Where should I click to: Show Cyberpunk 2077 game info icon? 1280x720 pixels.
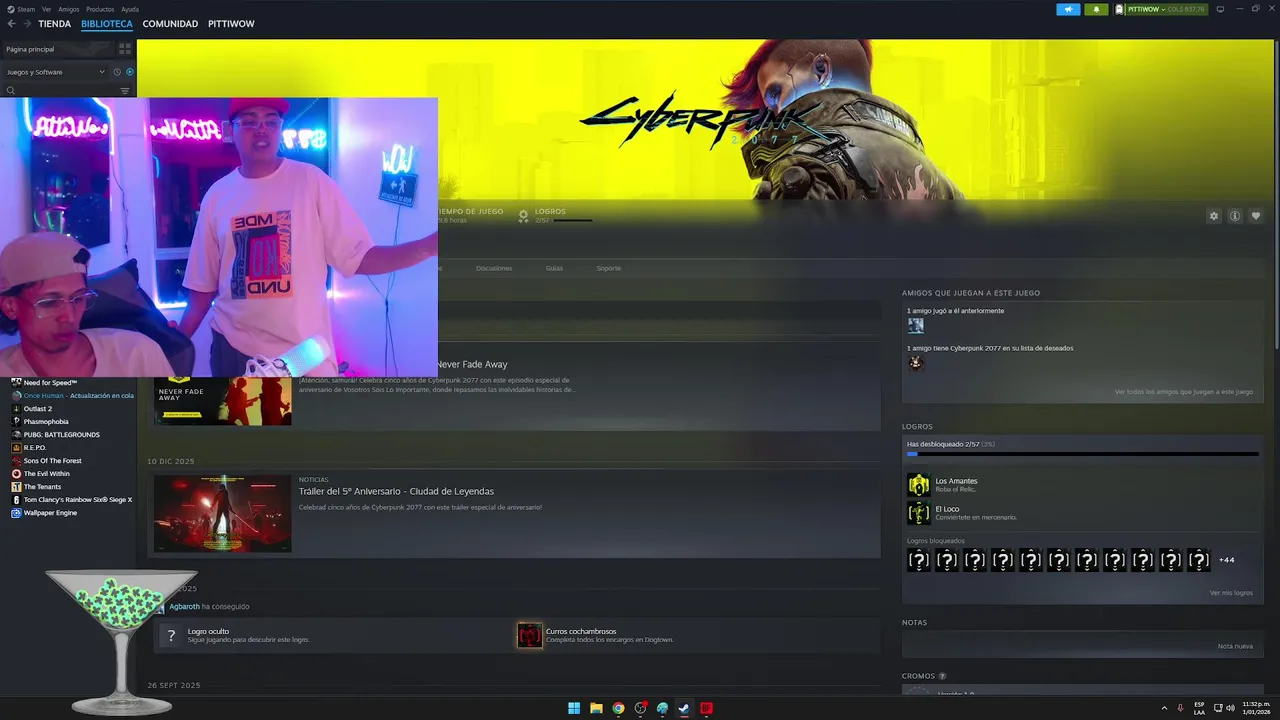(x=1235, y=216)
